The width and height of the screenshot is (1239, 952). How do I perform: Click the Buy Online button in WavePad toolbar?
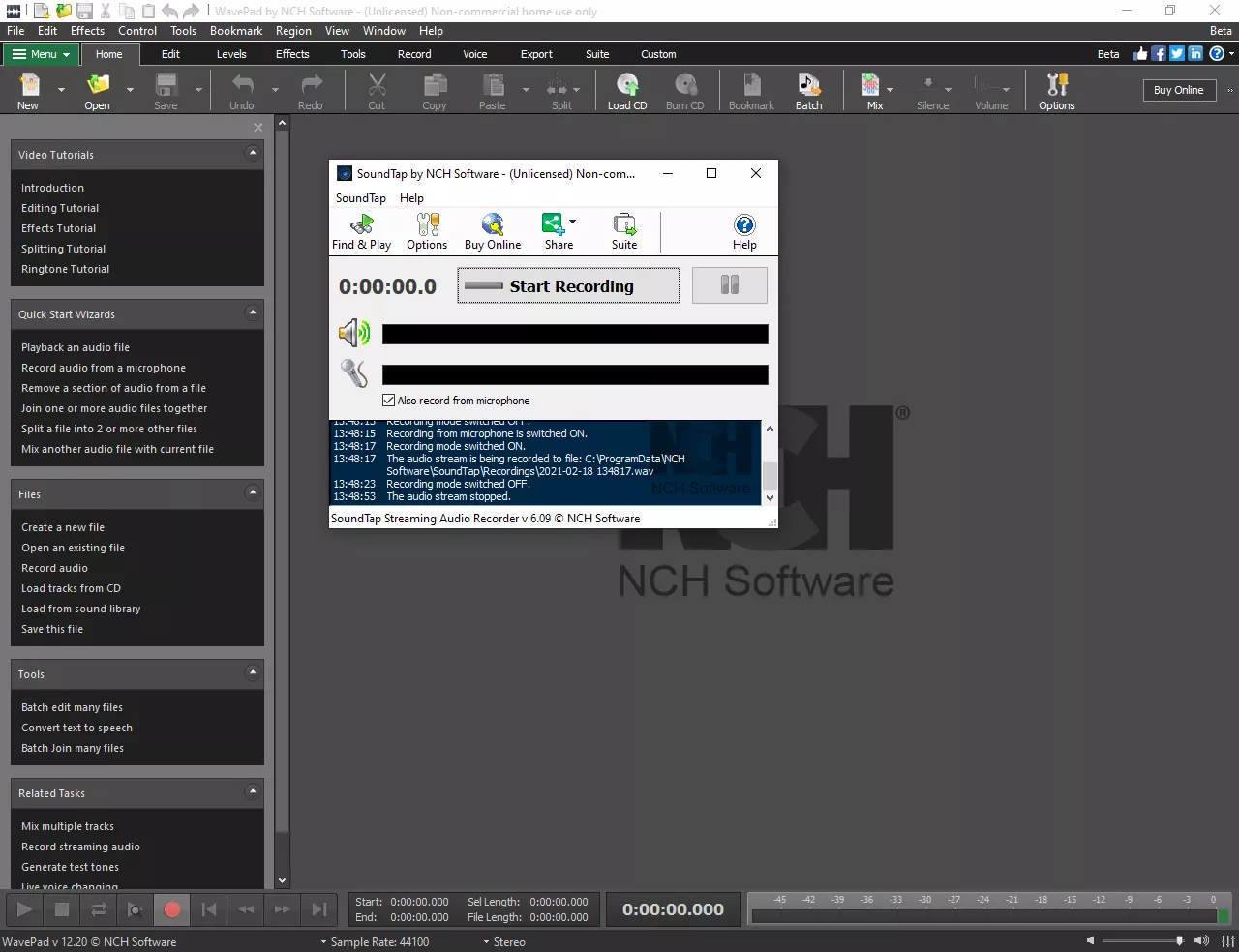[x=1178, y=90]
